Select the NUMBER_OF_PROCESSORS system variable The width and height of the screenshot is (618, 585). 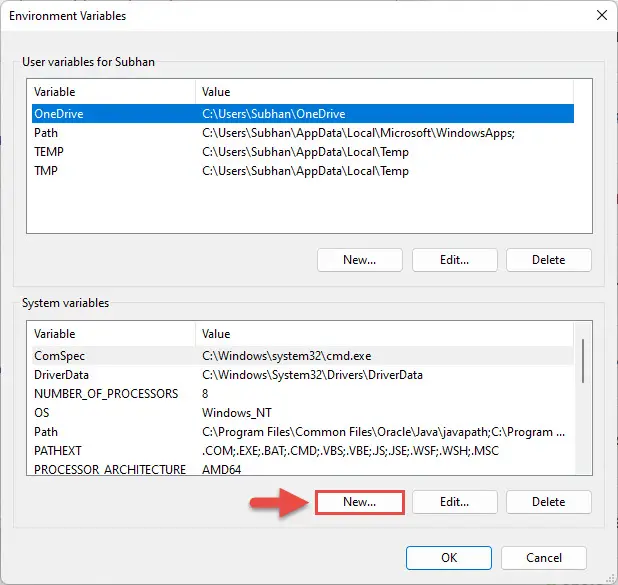point(303,393)
